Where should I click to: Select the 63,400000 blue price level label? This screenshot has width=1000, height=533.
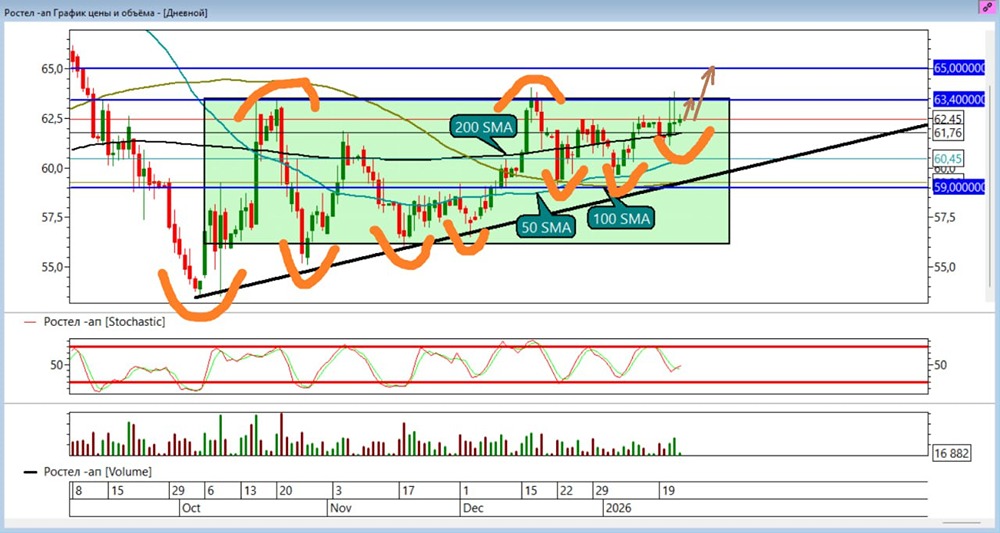[959, 99]
